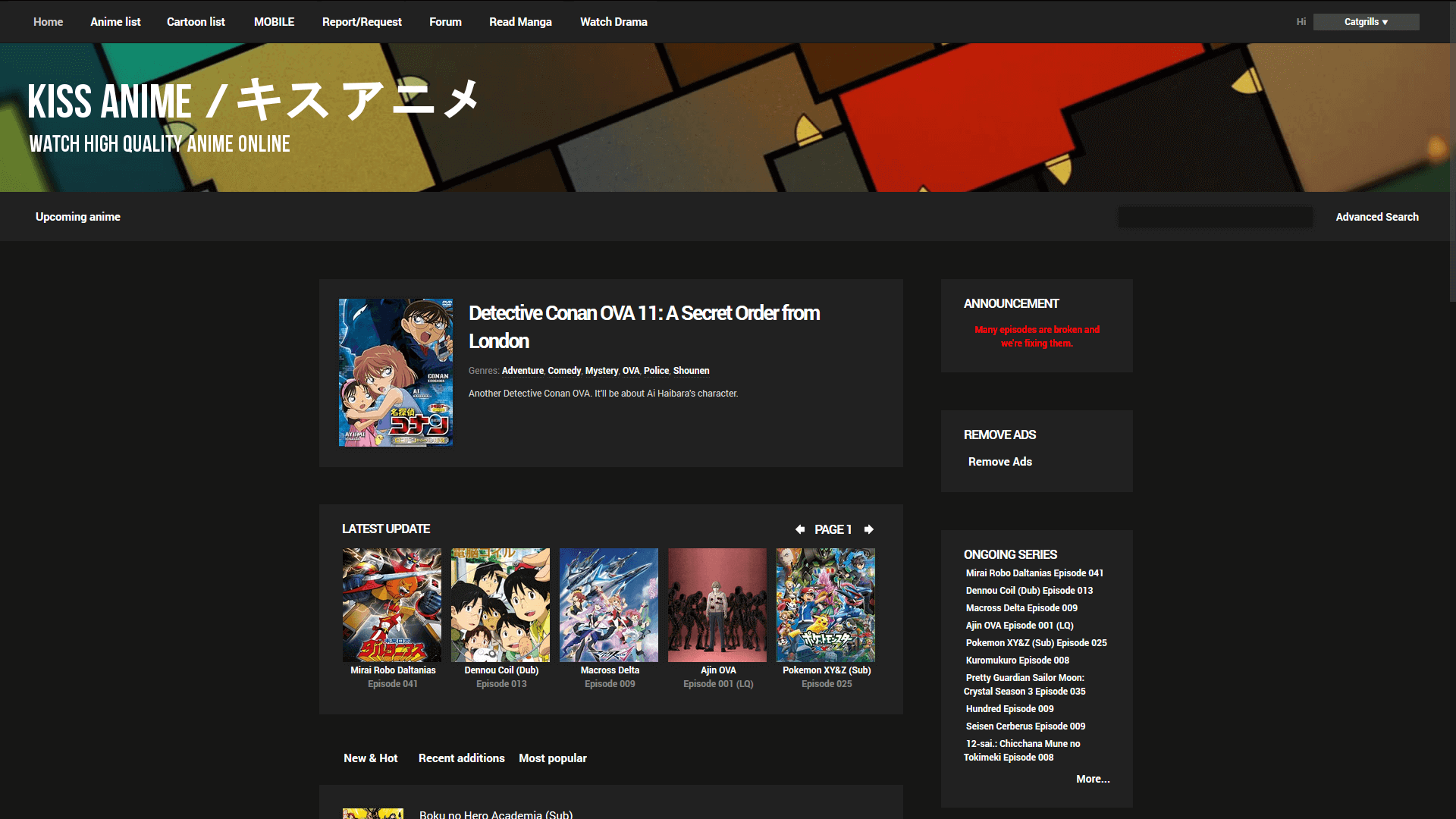Open Advanced Search
This screenshot has height=819, width=1456.
point(1377,217)
